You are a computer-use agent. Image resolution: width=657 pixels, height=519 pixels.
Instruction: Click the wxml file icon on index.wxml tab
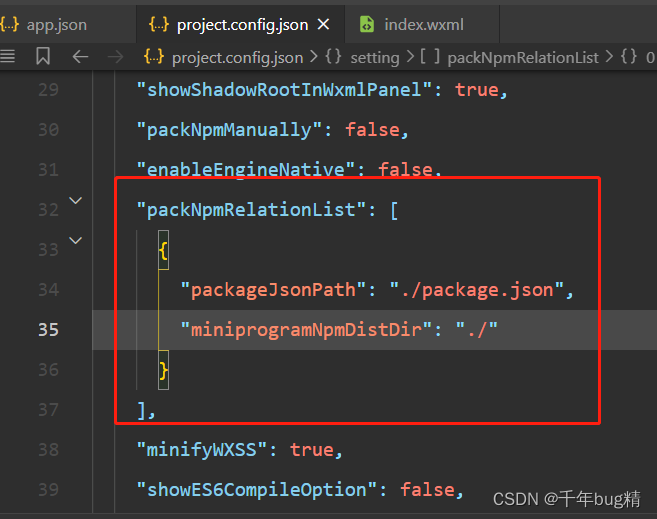point(367,25)
